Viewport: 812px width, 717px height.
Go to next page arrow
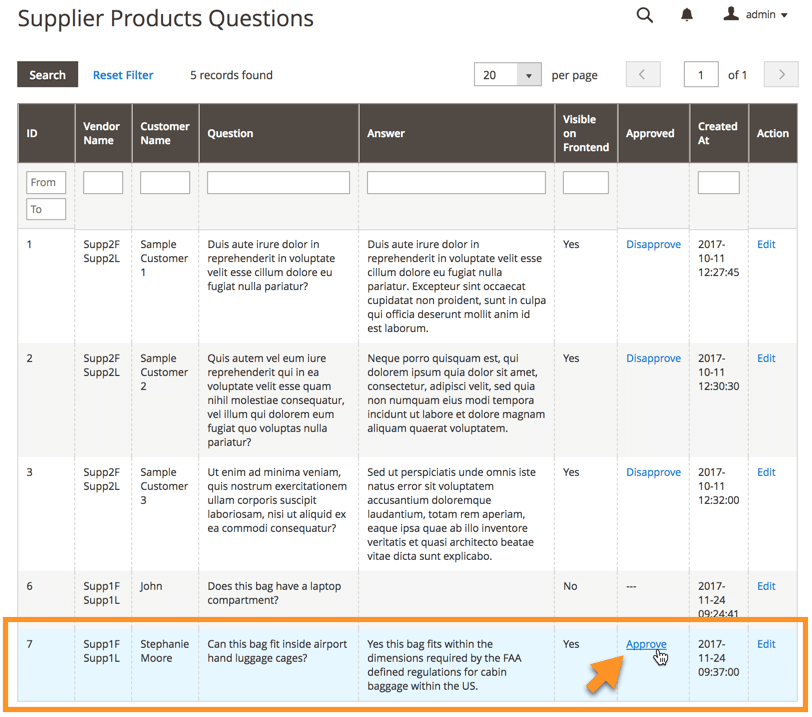pos(781,75)
